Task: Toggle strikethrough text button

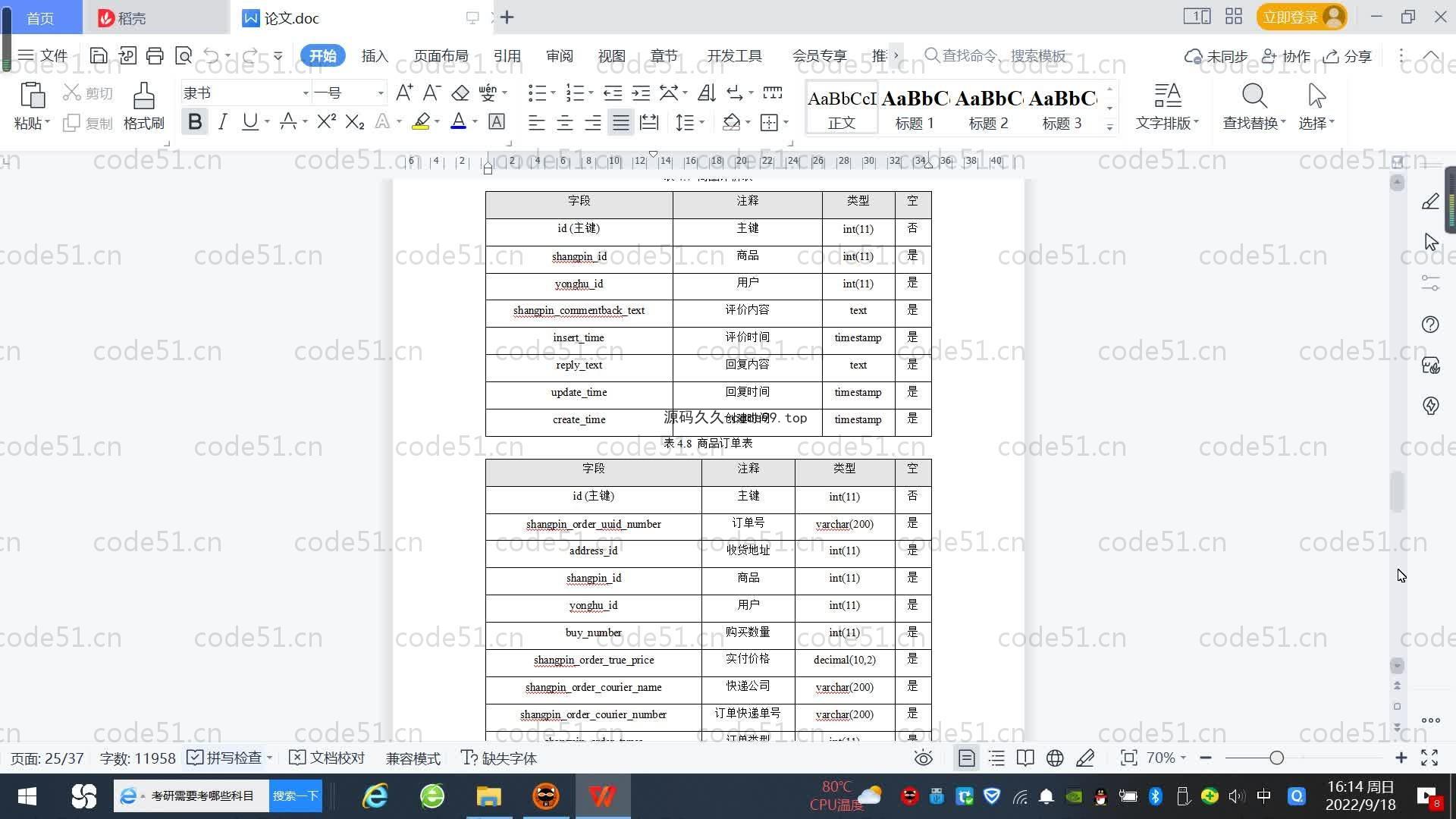Action: click(x=287, y=121)
